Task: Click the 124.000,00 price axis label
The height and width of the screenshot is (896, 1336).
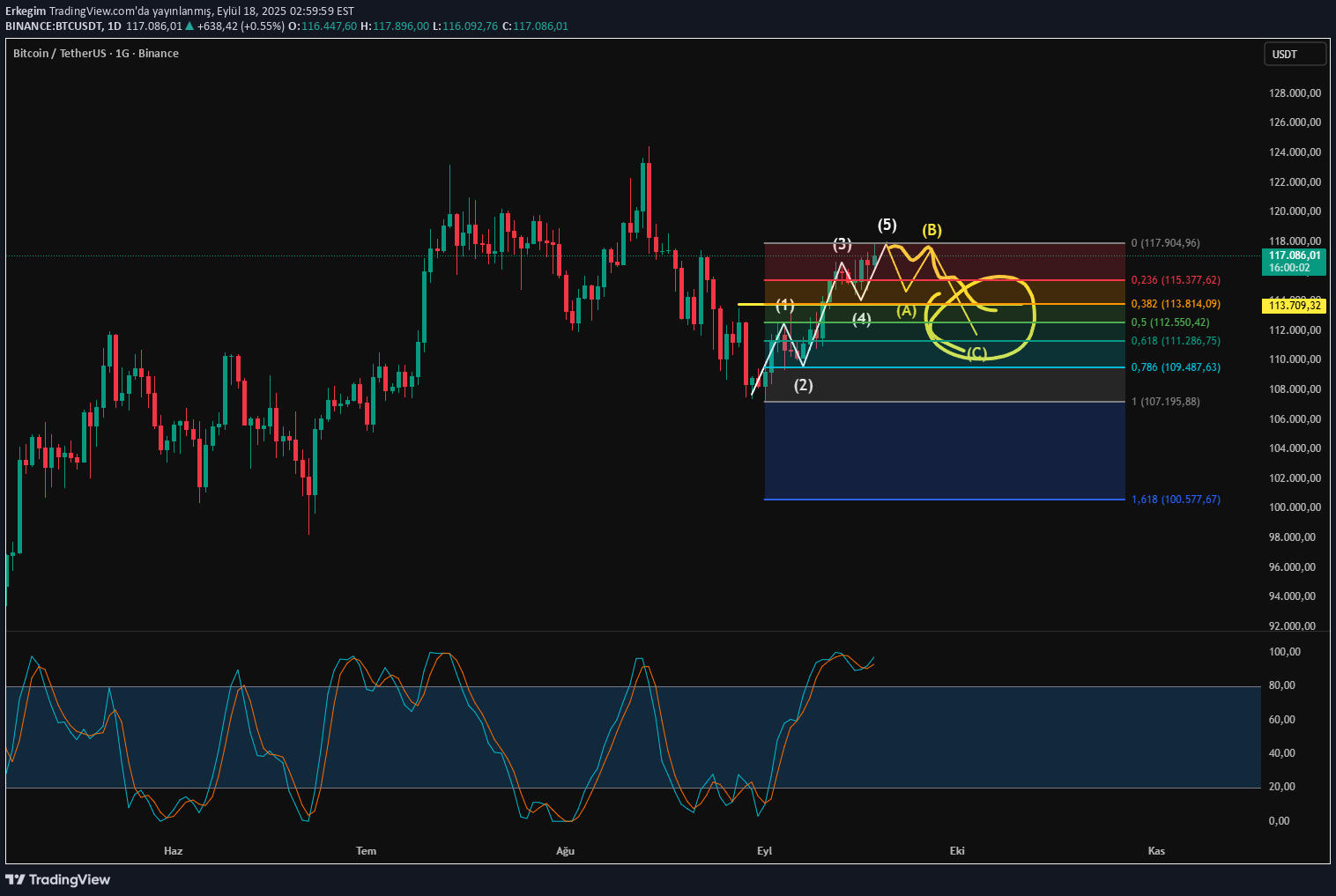Action: click(x=1295, y=152)
